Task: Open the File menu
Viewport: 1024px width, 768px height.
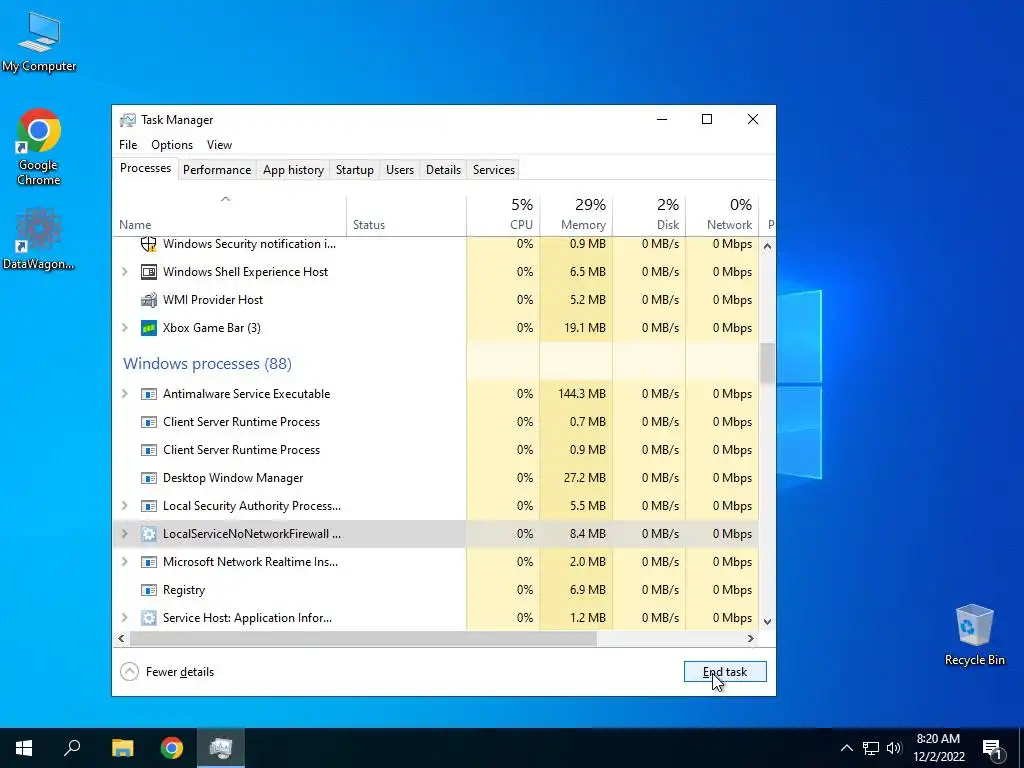Action: 128,145
